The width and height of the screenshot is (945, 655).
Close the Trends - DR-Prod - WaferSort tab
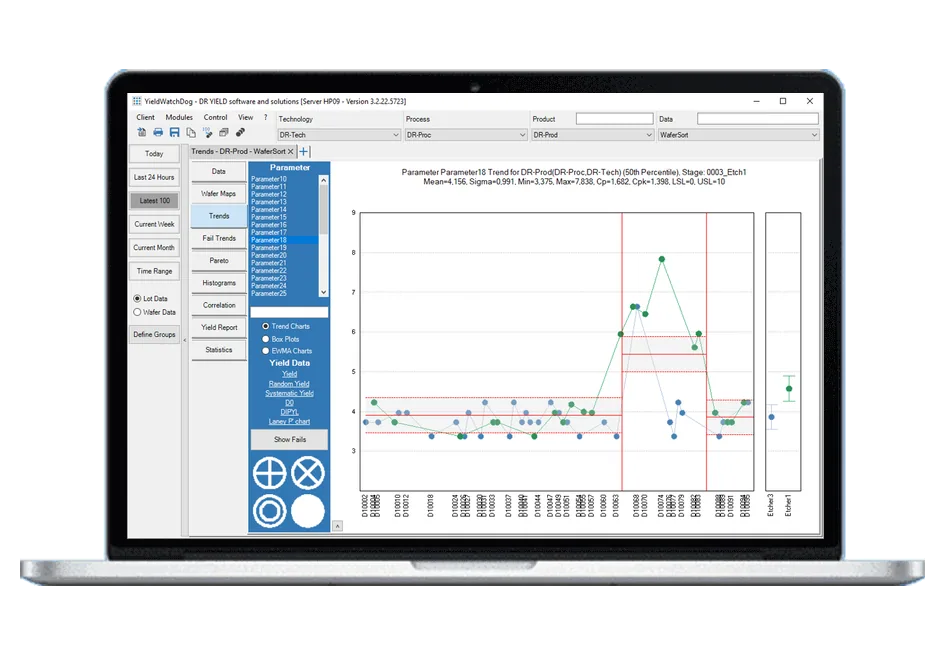(x=290, y=151)
